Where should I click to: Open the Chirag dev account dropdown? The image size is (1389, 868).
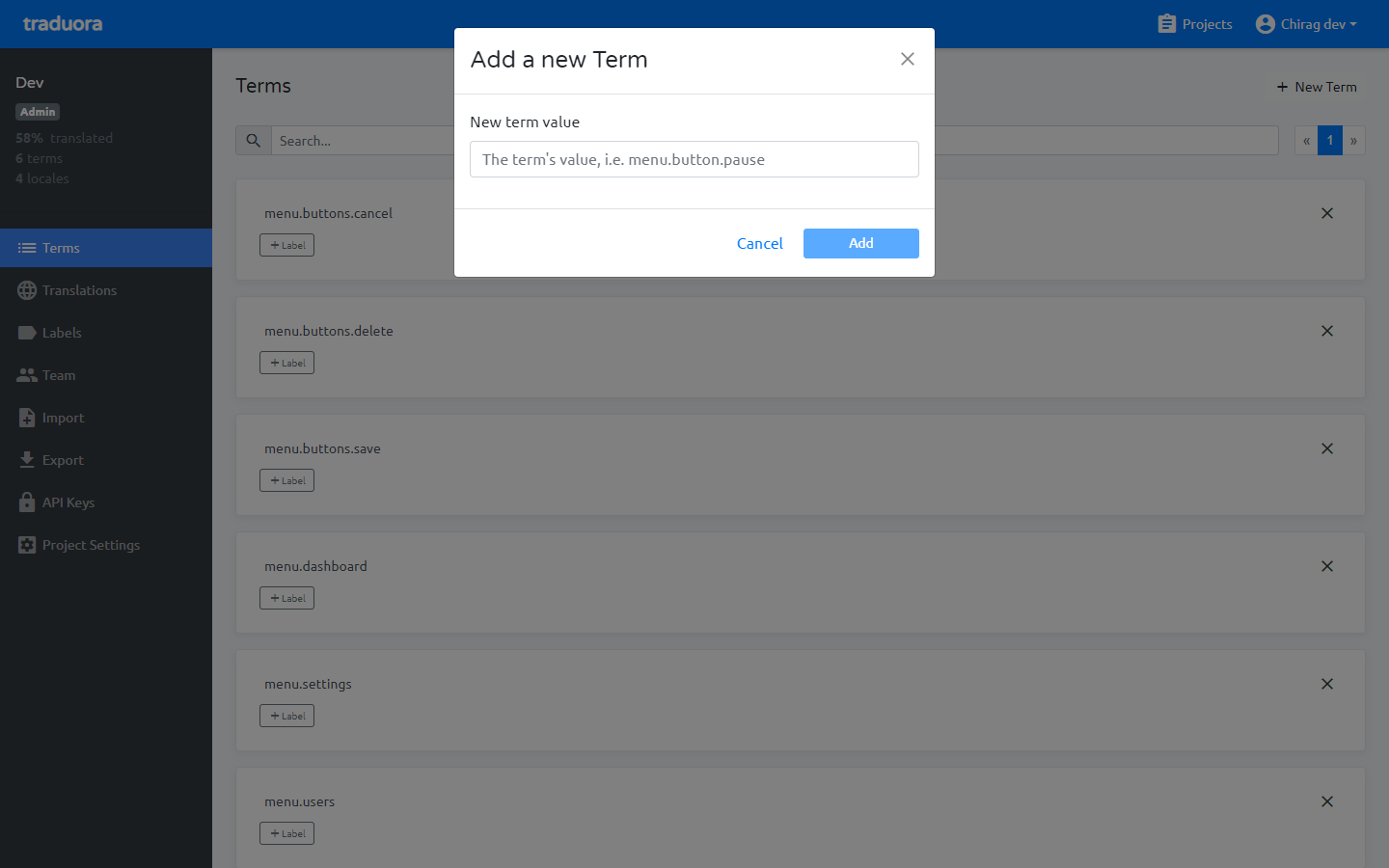click(1306, 23)
